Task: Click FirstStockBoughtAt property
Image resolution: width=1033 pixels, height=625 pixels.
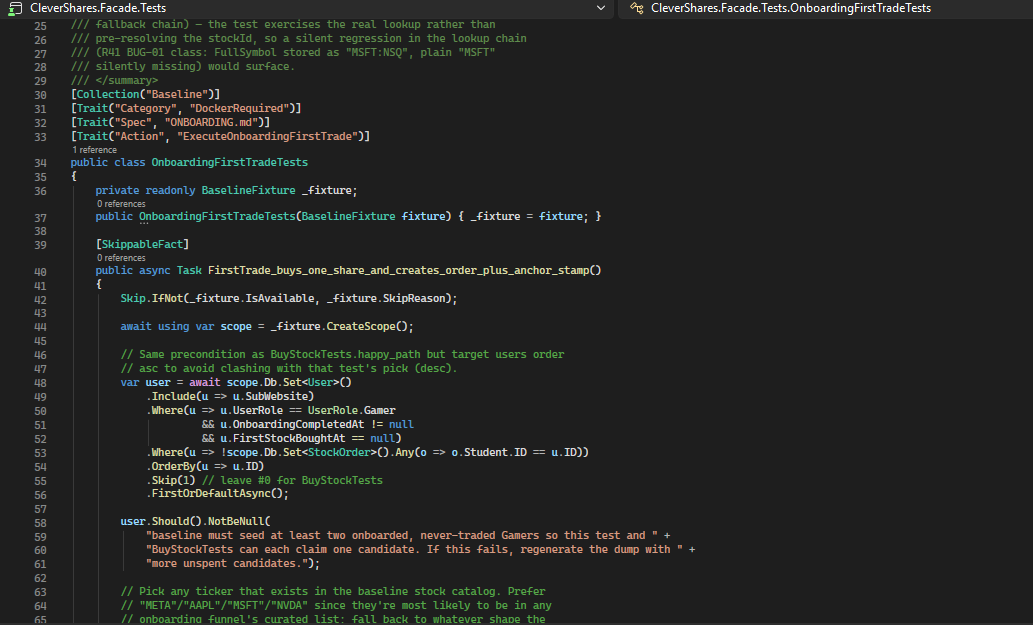Action: tap(289, 438)
